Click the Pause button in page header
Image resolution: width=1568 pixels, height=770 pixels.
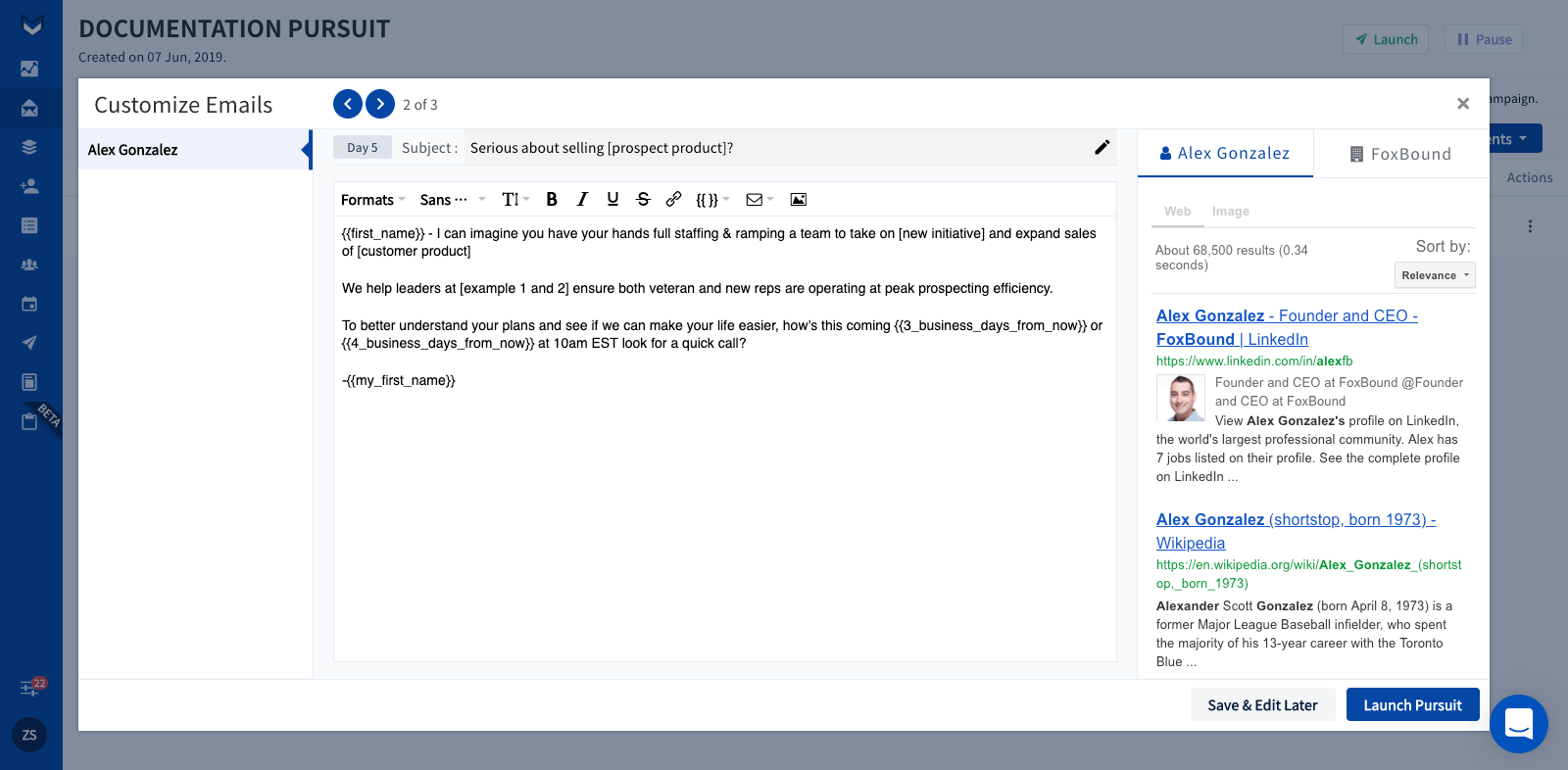[1484, 39]
